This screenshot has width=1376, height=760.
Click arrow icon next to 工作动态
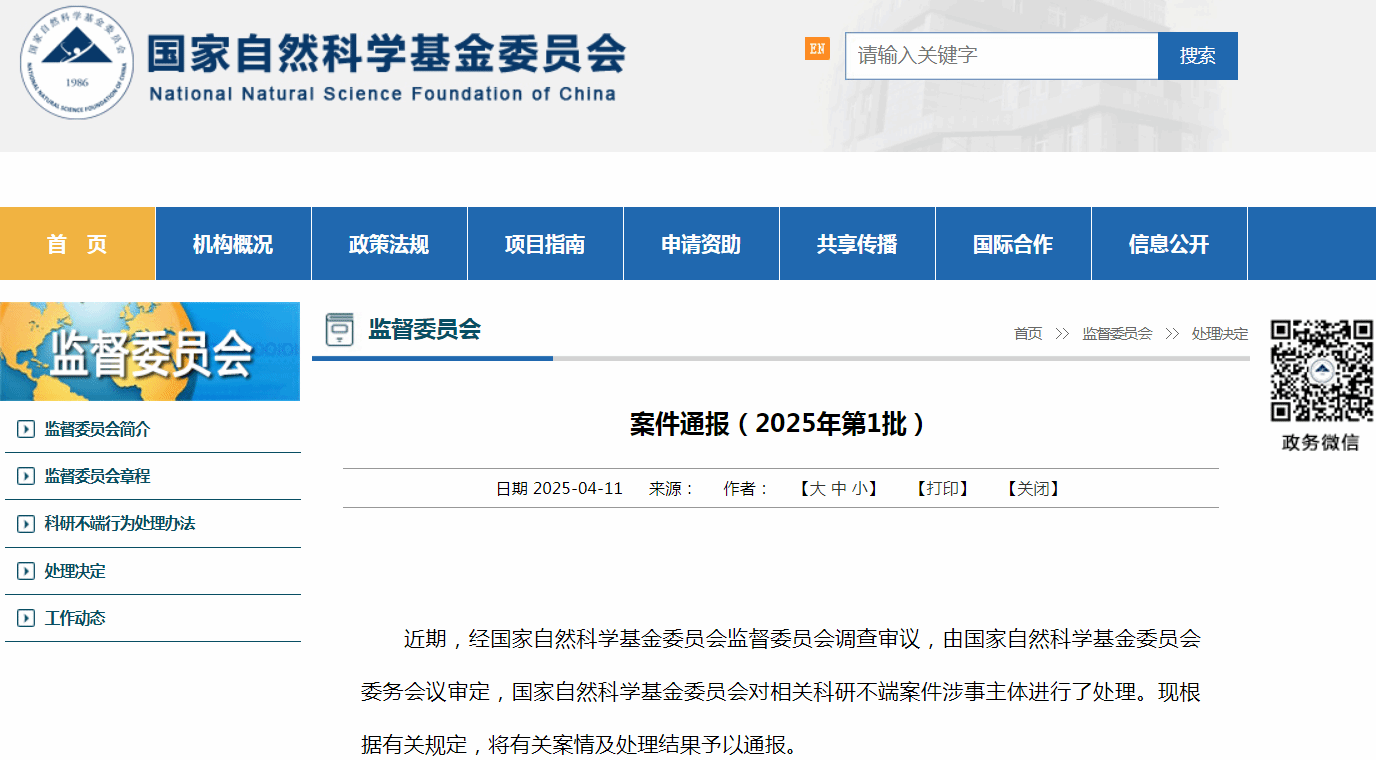[x=26, y=619]
